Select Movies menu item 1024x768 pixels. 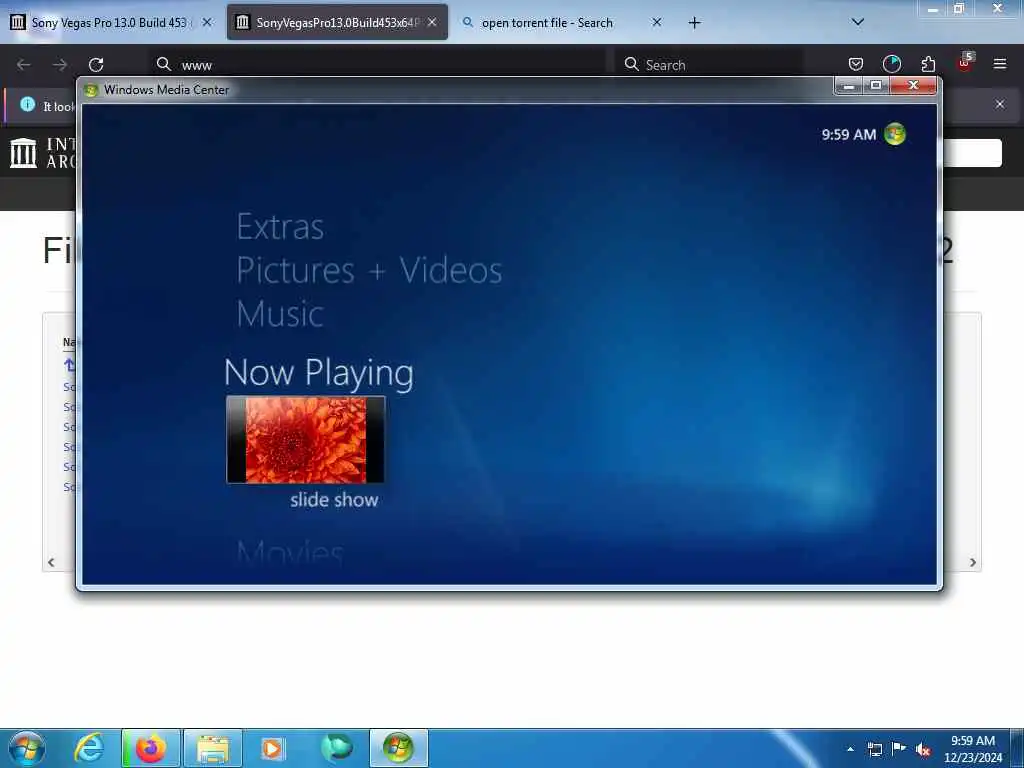[289, 552]
